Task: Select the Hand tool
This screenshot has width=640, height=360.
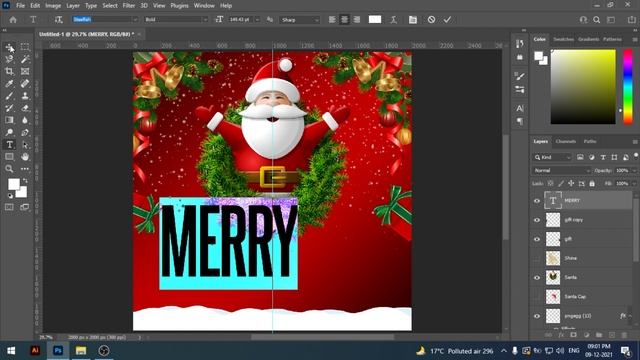Action: pos(25,157)
